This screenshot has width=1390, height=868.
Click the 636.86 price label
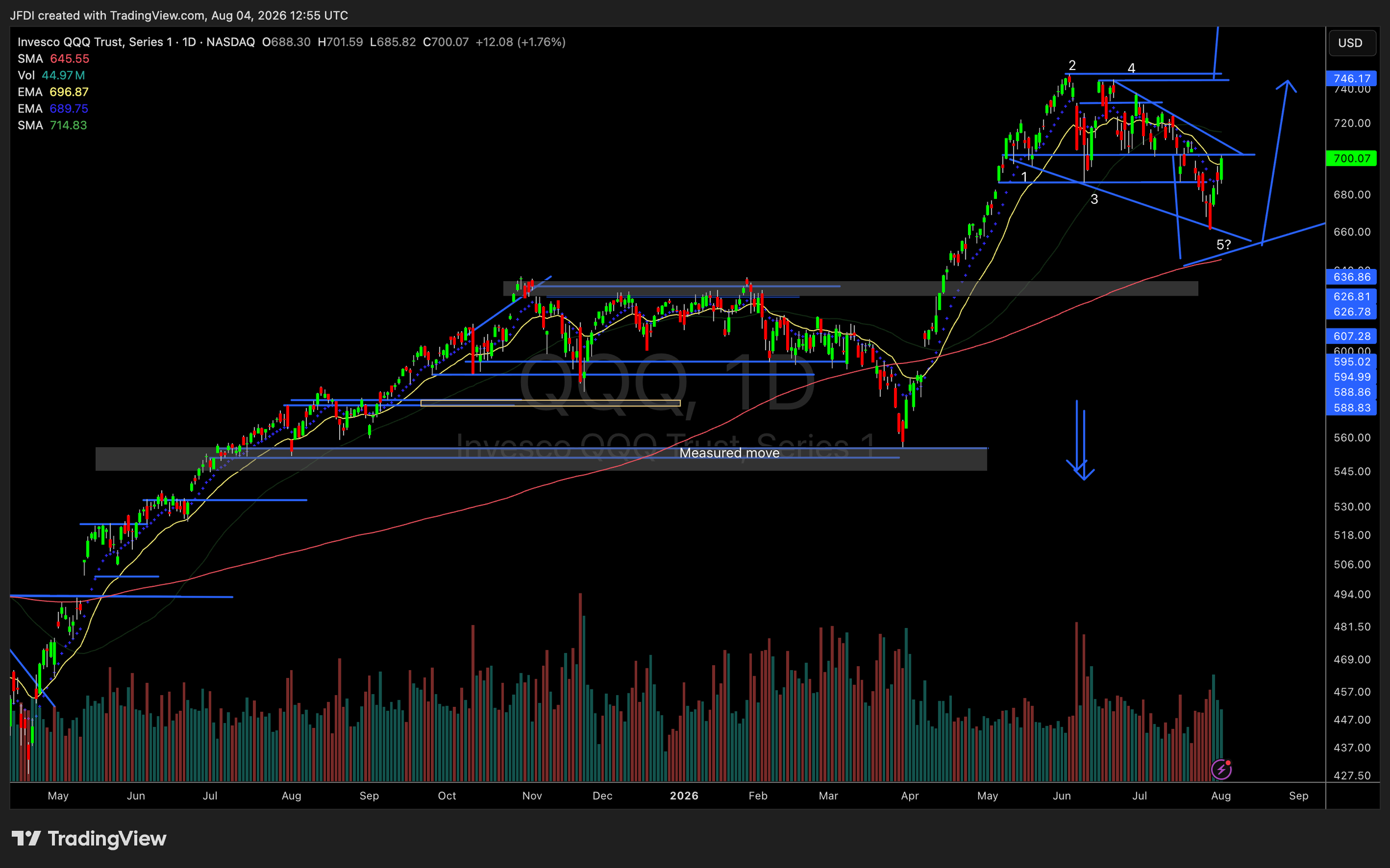pos(1351,277)
